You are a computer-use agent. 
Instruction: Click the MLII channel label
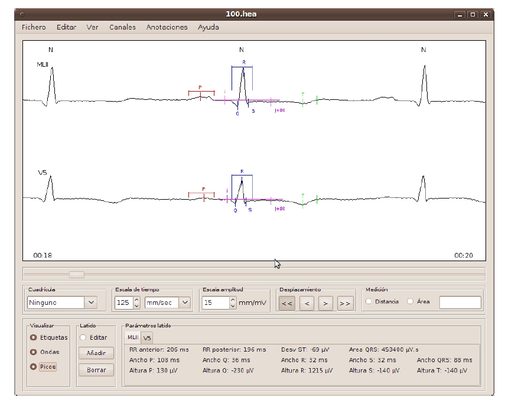click(x=42, y=64)
